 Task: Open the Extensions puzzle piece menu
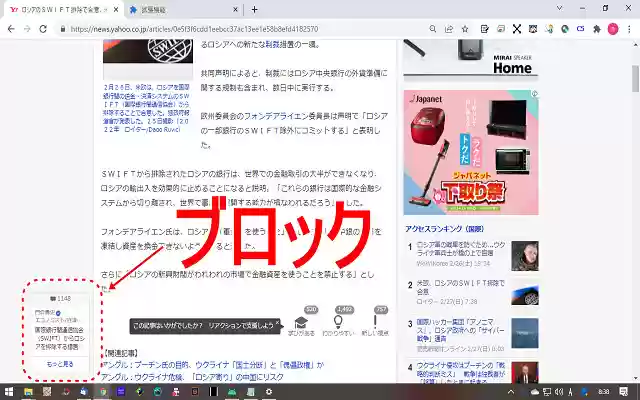(x=597, y=29)
